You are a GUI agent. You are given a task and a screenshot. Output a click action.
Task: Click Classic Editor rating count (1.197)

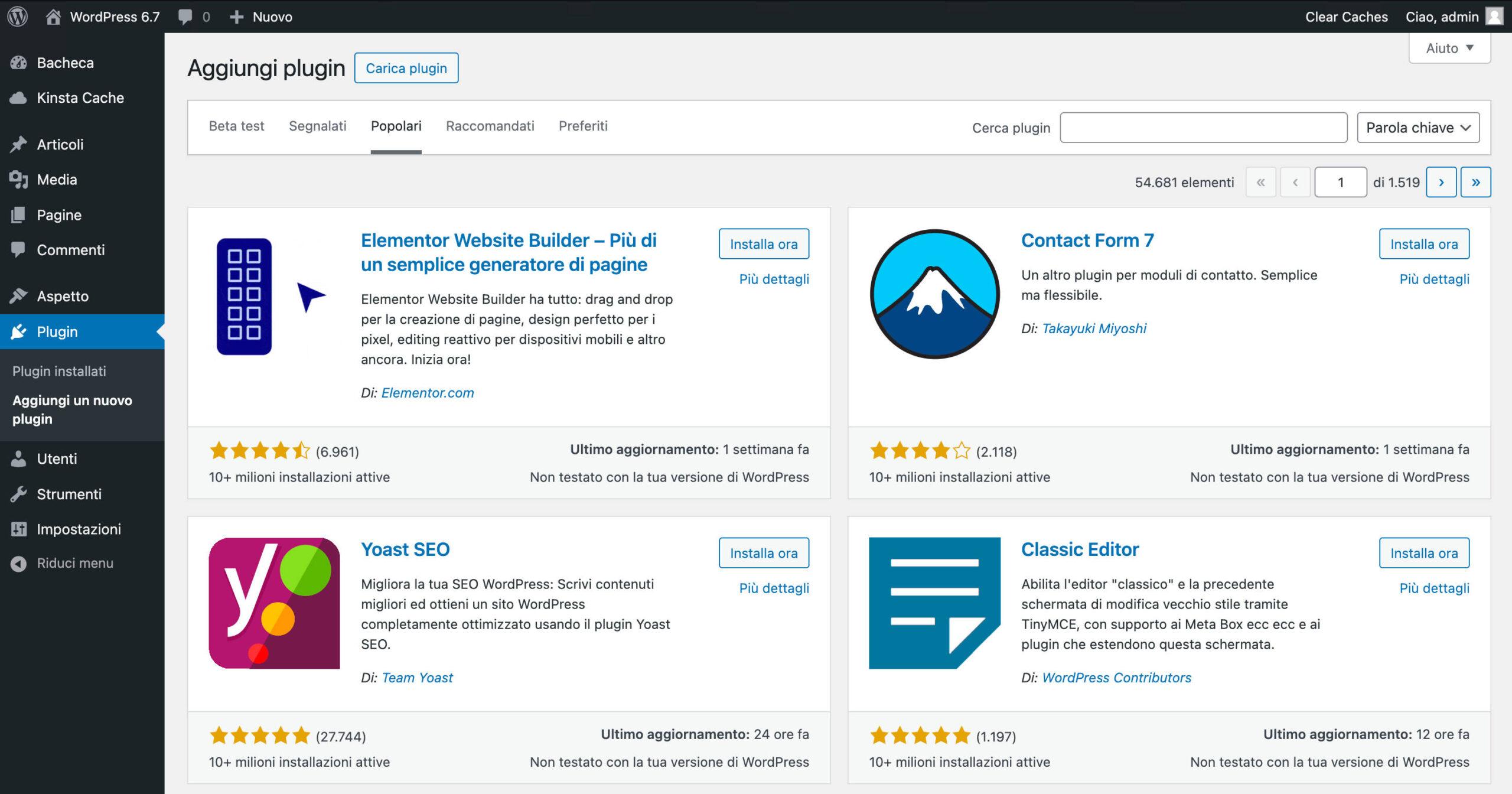pyautogui.click(x=996, y=737)
